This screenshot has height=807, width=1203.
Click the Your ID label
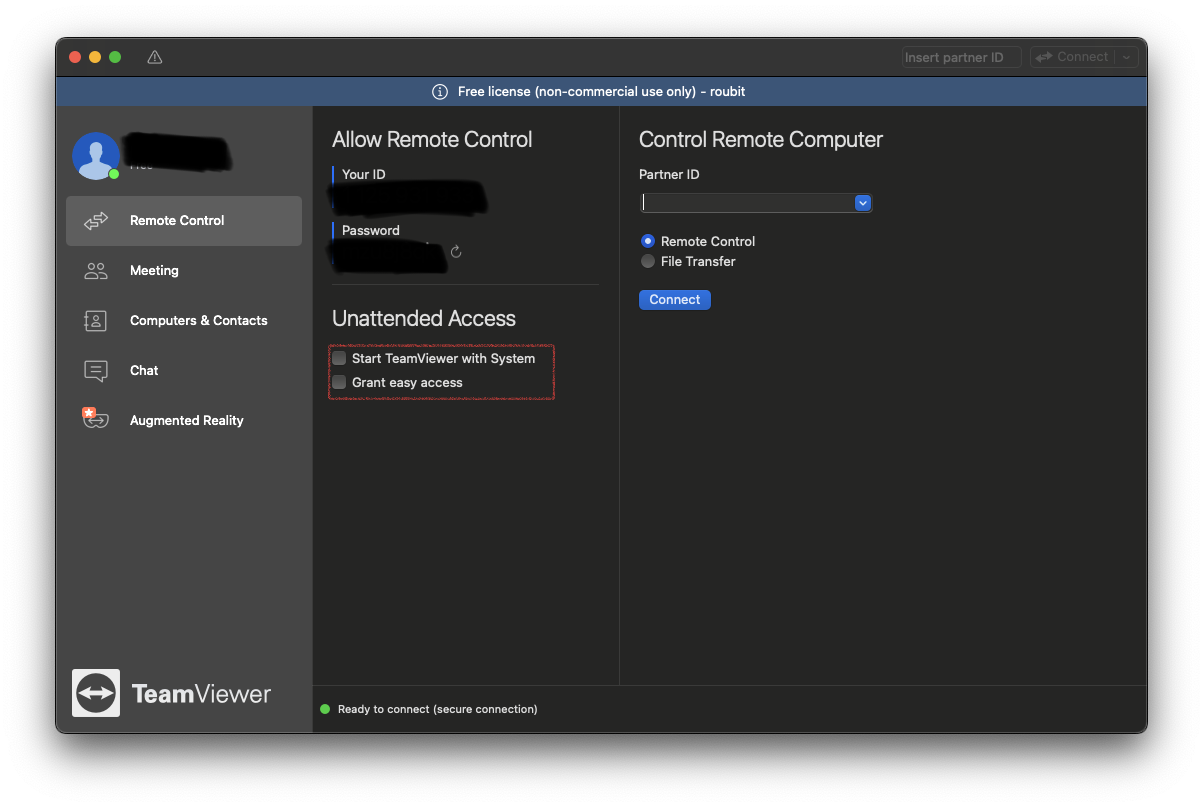click(x=364, y=174)
